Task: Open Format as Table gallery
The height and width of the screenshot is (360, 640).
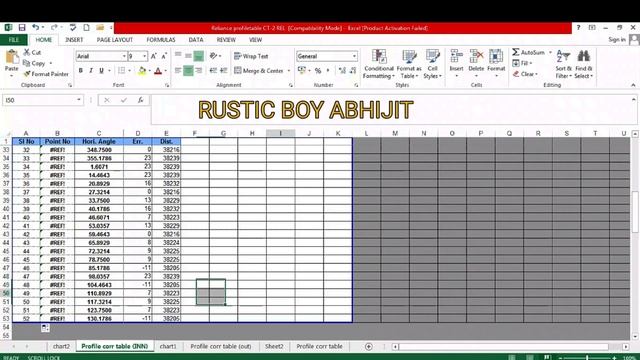Action: (409, 64)
